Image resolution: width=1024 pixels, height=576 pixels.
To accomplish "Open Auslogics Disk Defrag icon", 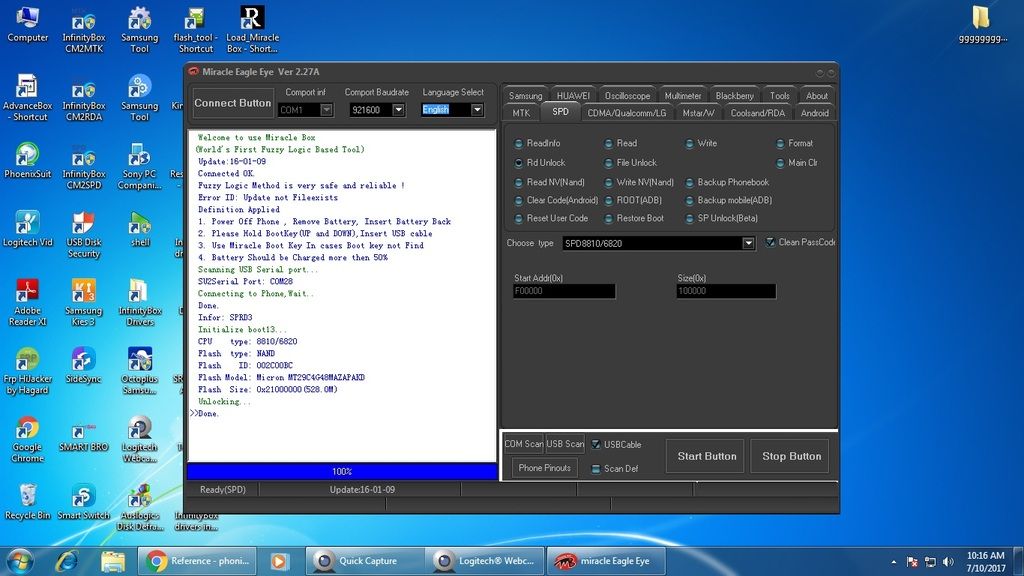I will (140, 508).
